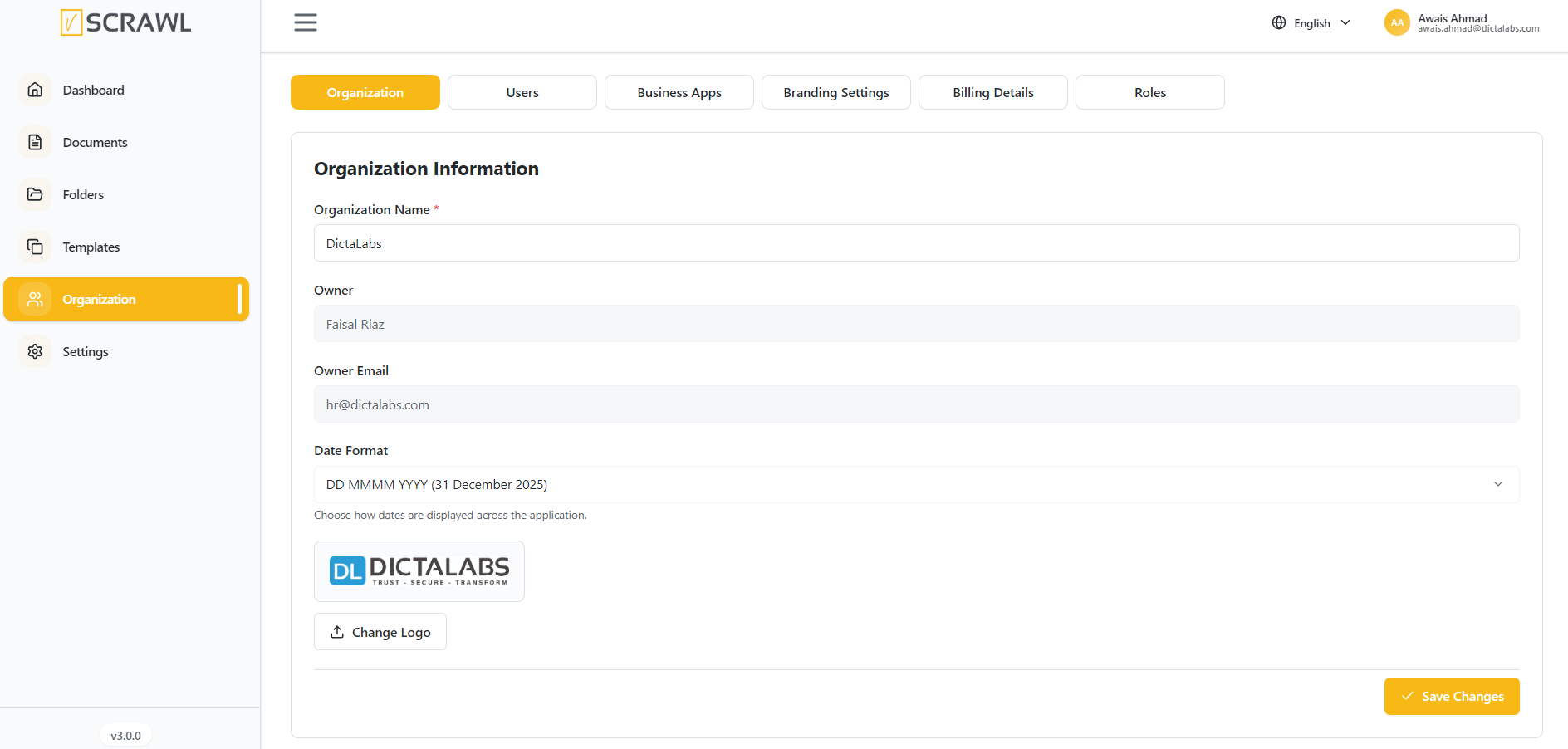This screenshot has height=749, width=1568.
Task: Click the AA user avatar
Action: click(x=1397, y=22)
